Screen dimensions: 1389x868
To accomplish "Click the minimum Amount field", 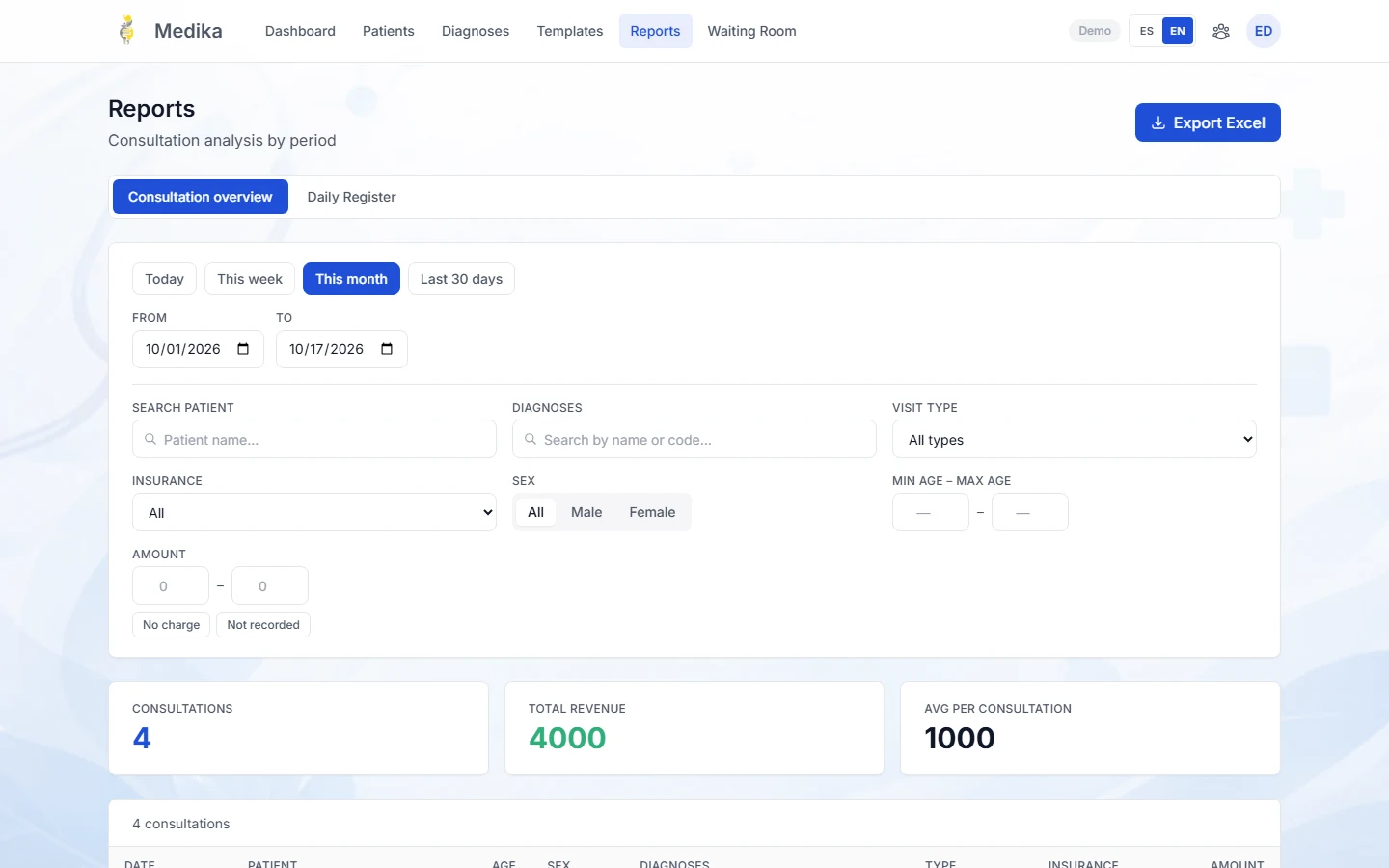I will pyautogui.click(x=171, y=585).
